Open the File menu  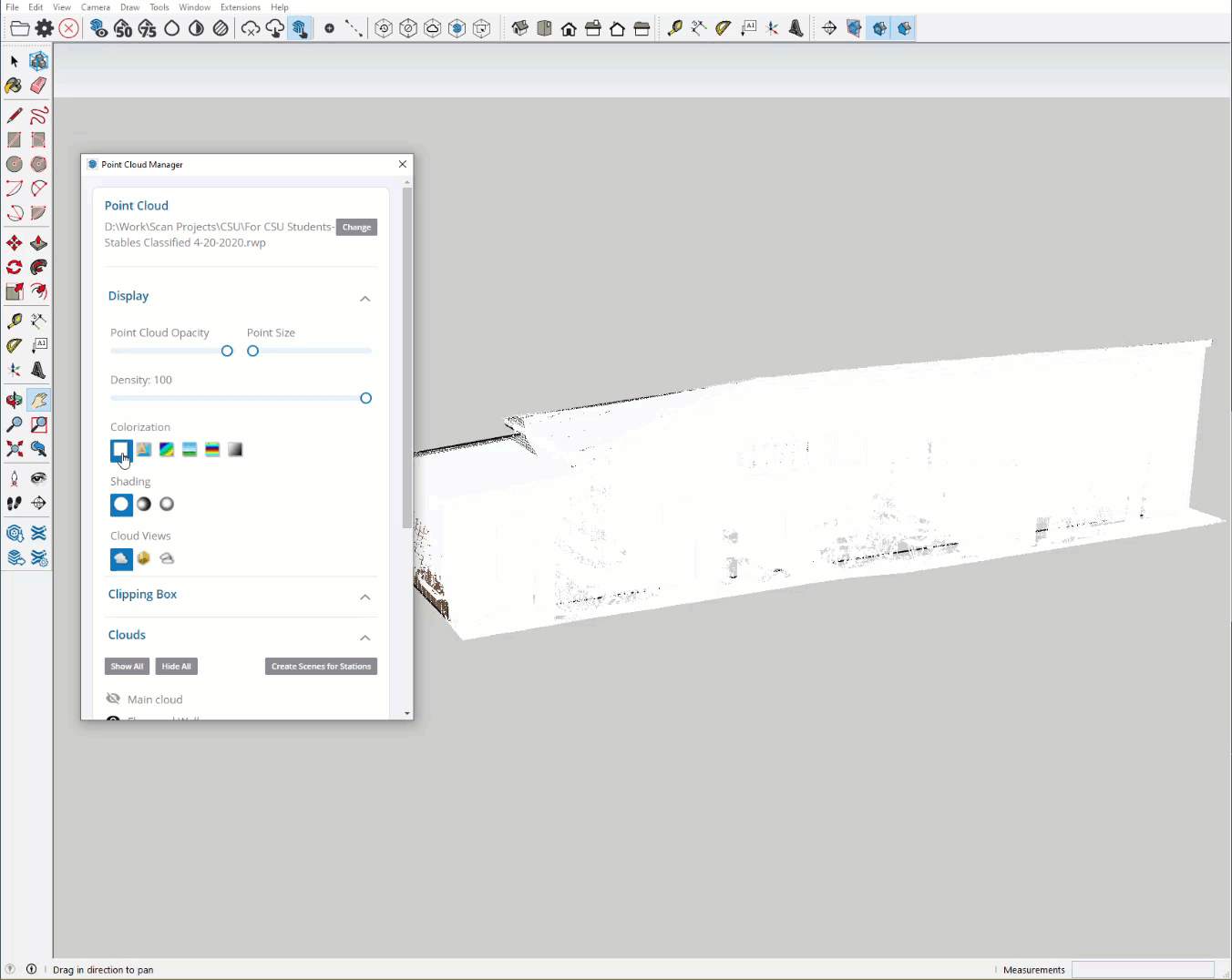[12, 7]
